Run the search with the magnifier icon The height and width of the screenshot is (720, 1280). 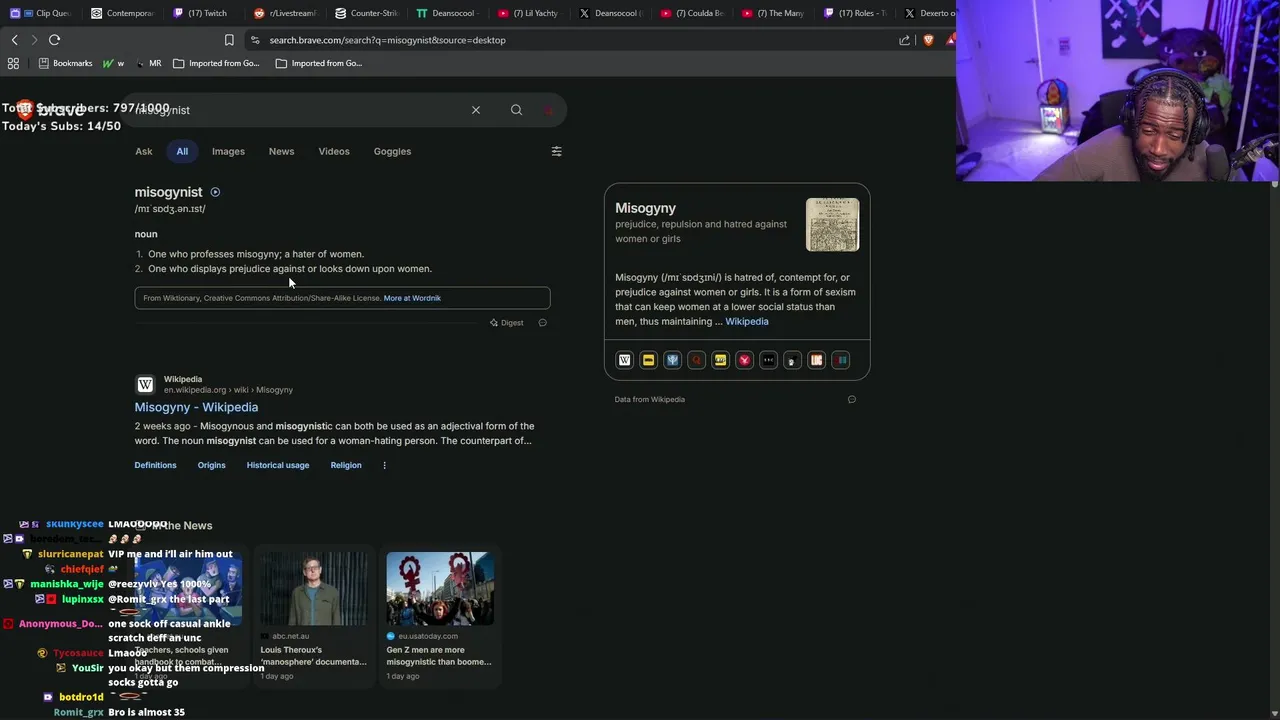pos(516,110)
